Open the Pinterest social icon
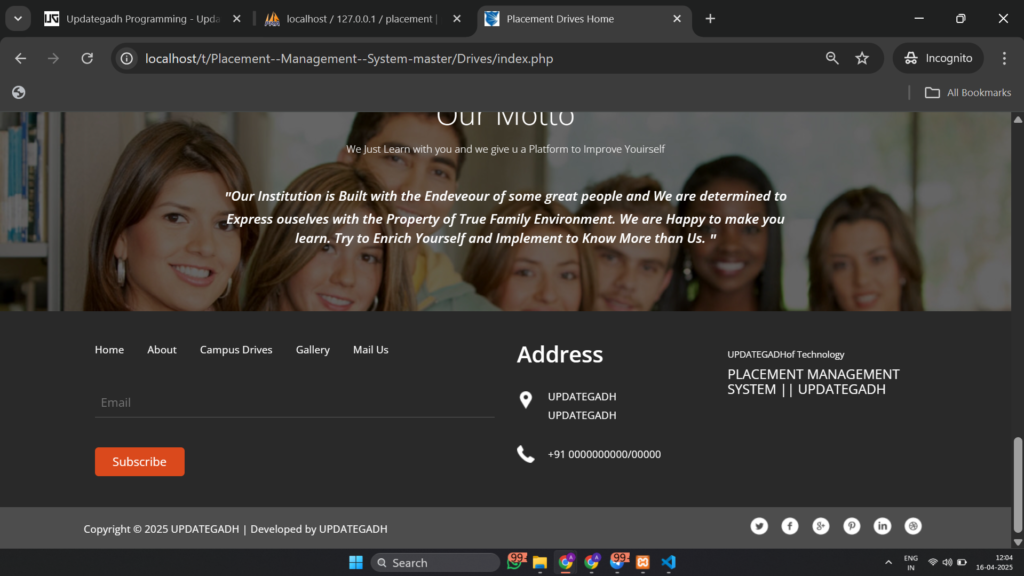Image resolution: width=1024 pixels, height=576 pixels. [x=851, y=525]
